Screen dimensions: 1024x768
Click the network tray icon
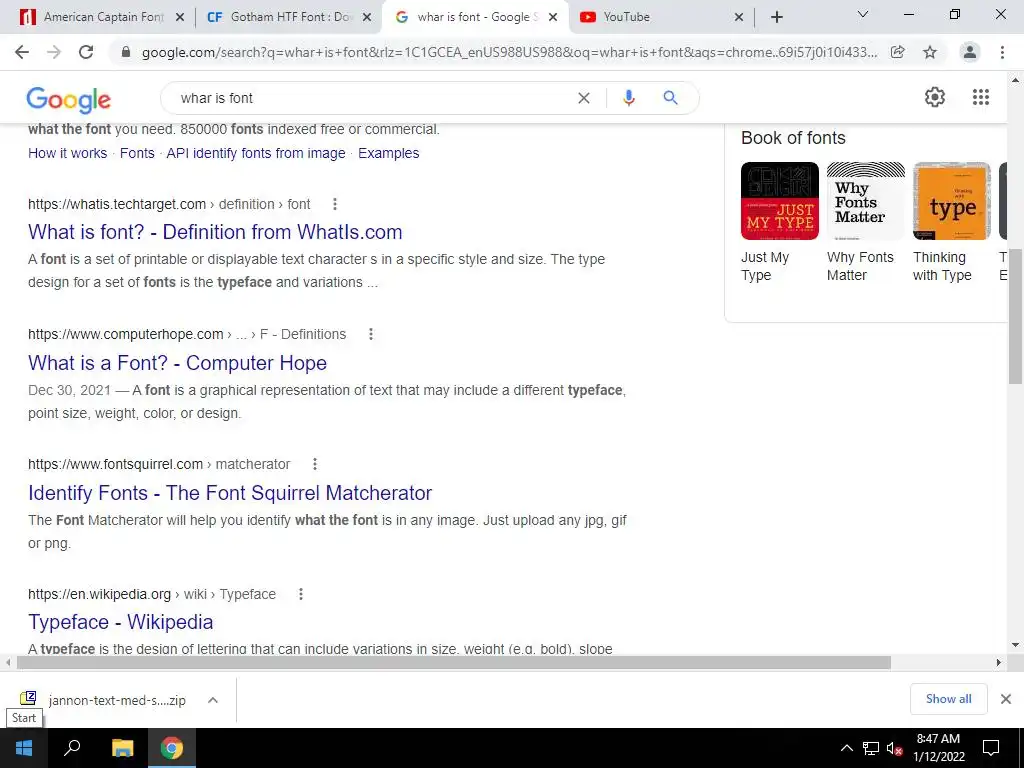coord(871,748)
